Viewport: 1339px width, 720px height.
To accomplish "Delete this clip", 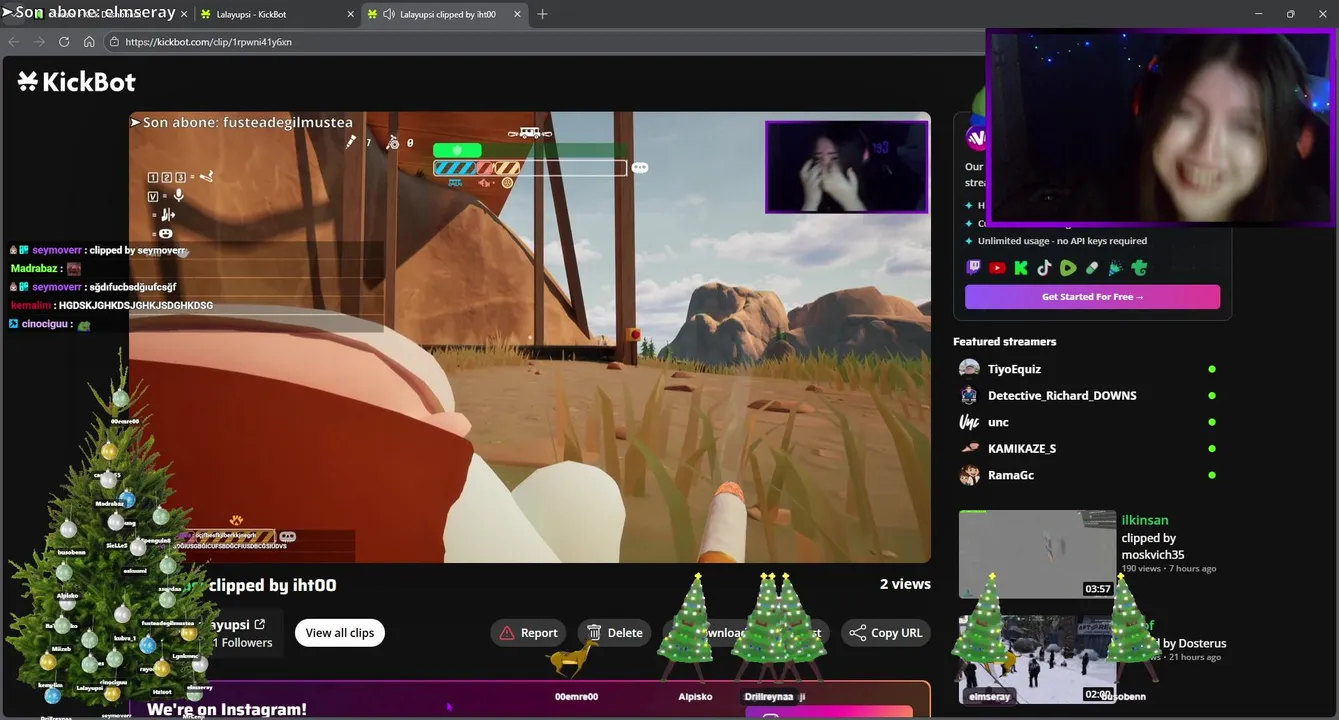I will (x=614, y=633).
